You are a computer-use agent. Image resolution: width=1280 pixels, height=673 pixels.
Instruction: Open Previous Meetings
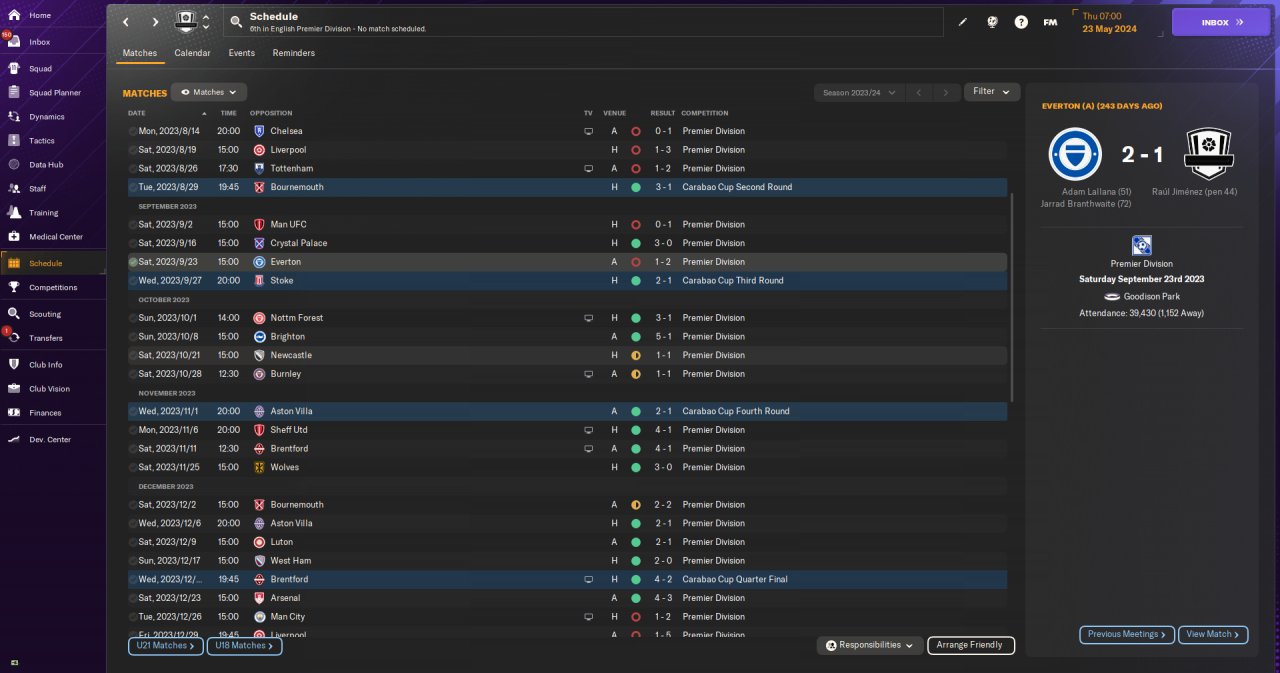(1127, 634)
